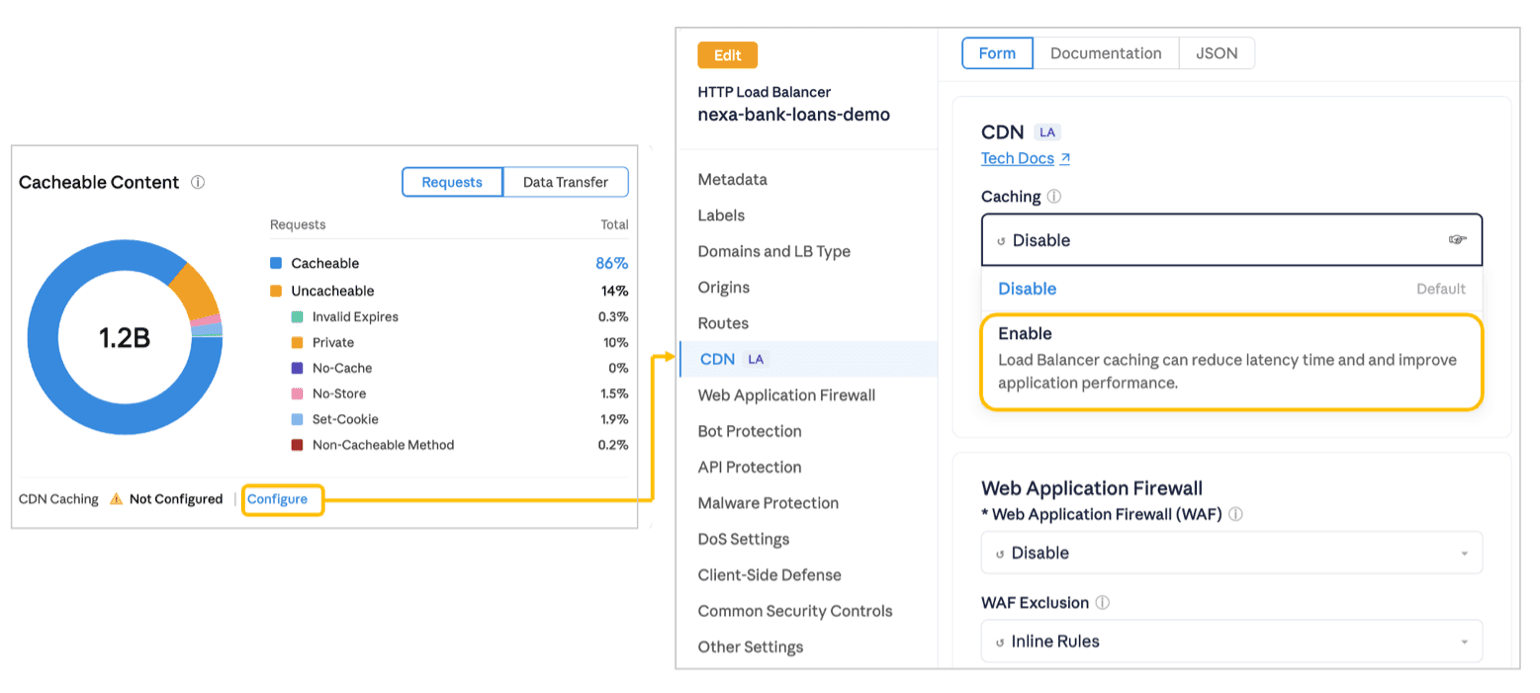The image size is (1540, 693).
Task: Switch to the Data Transfer view
Action: coord(566,182)
